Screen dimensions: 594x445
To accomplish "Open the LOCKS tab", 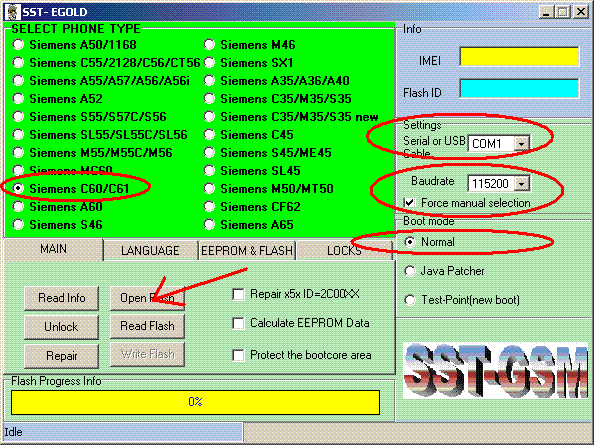I will [x=344, y=251].
